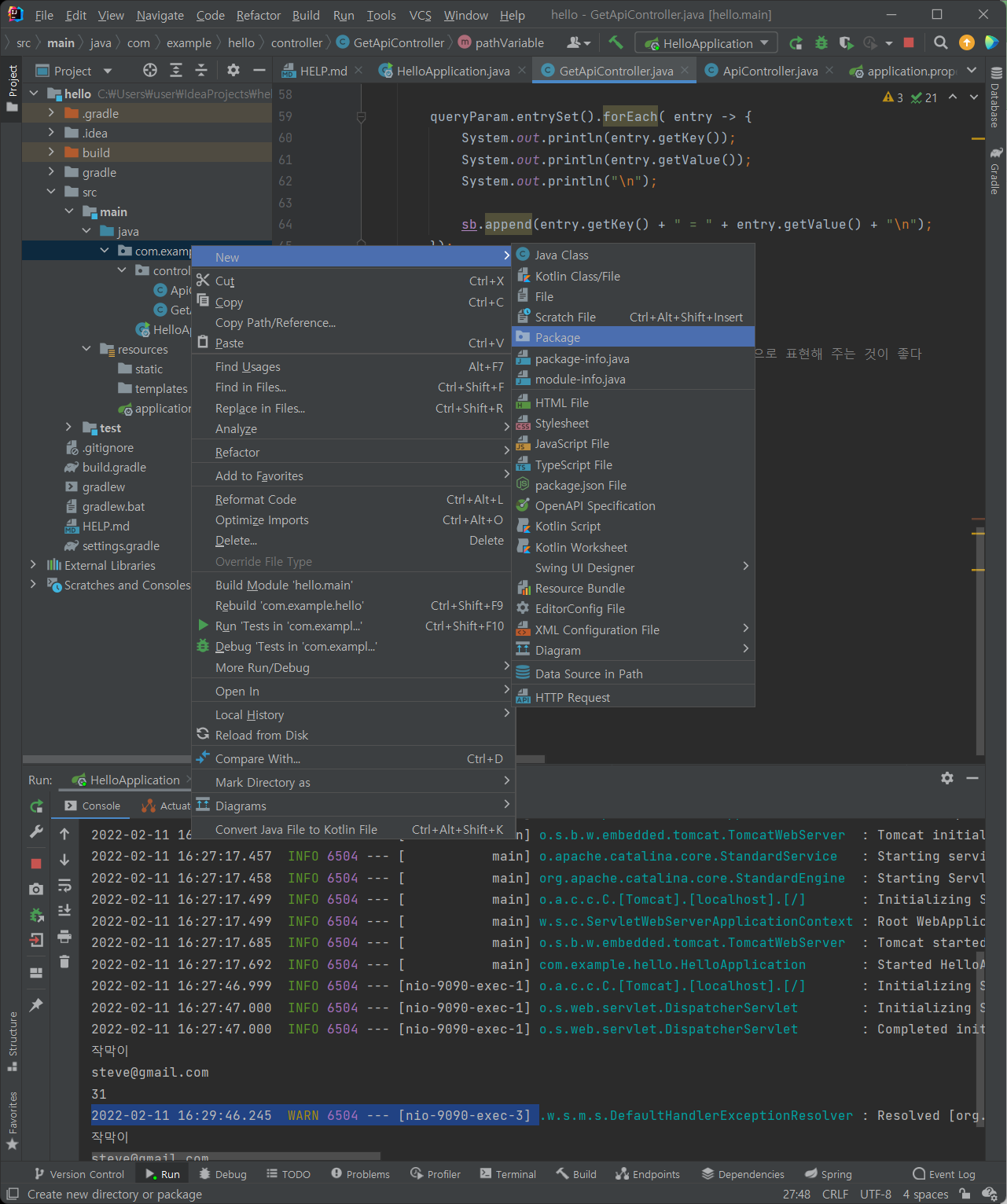Toggle the Project tool window stripe button
The width and height of the screenshot is (1007, 1204).
coord(12,87)
